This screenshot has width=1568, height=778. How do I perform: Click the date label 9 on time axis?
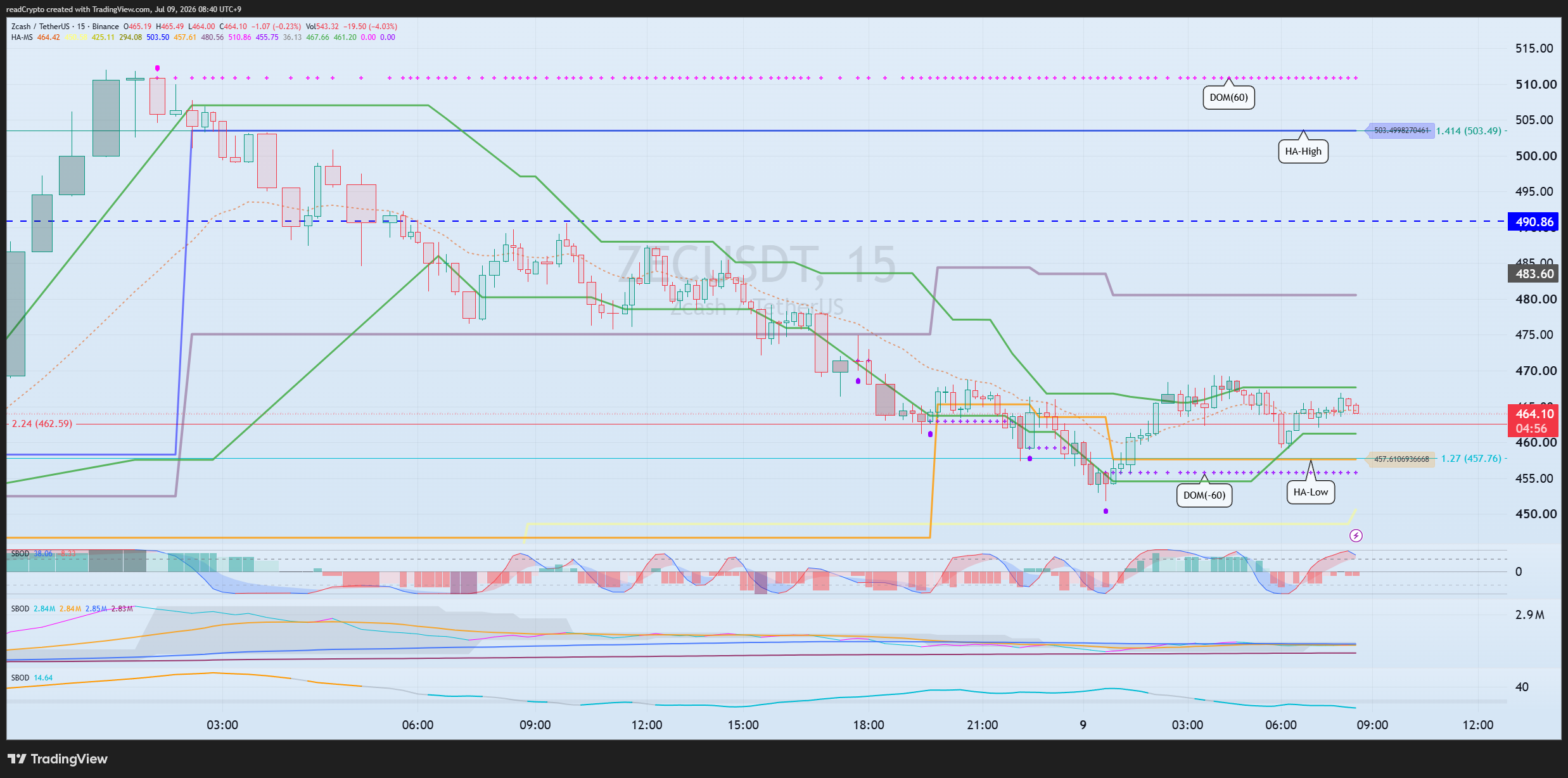click(x=1083, y=725)
